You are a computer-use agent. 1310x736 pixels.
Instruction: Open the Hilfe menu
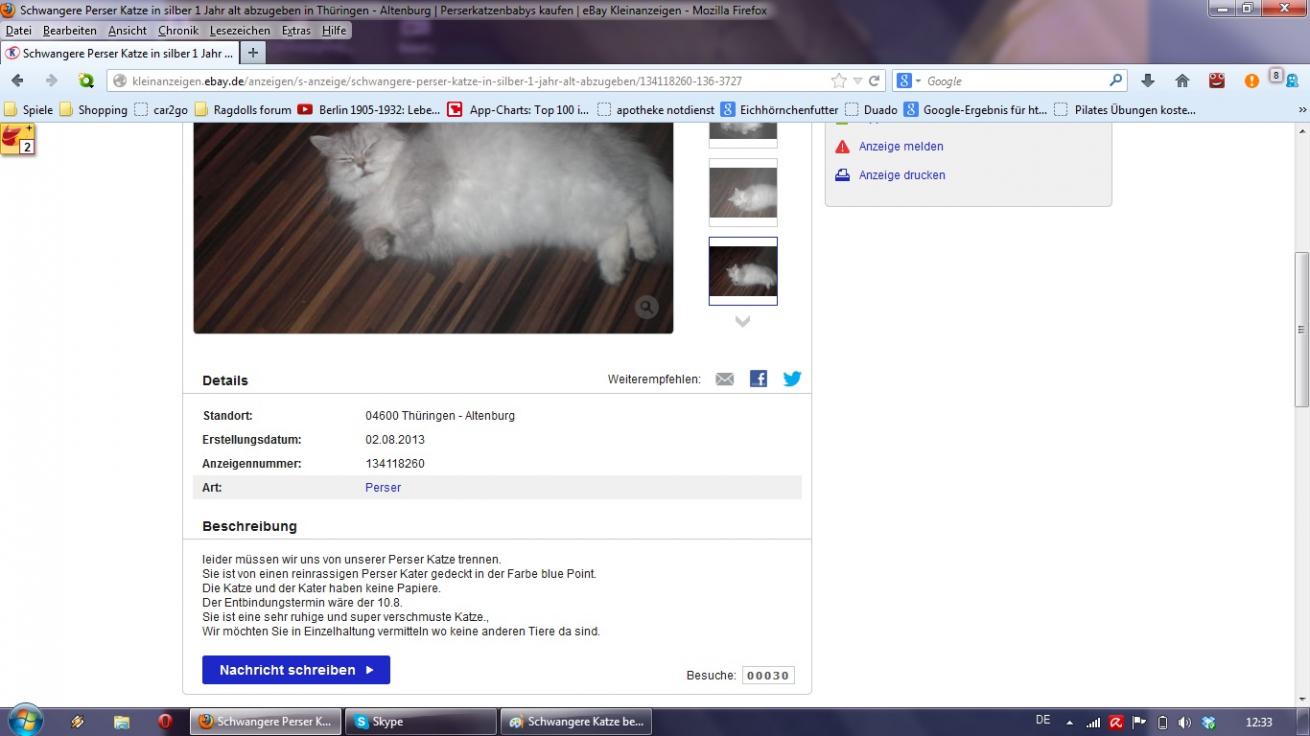(334, 31)
